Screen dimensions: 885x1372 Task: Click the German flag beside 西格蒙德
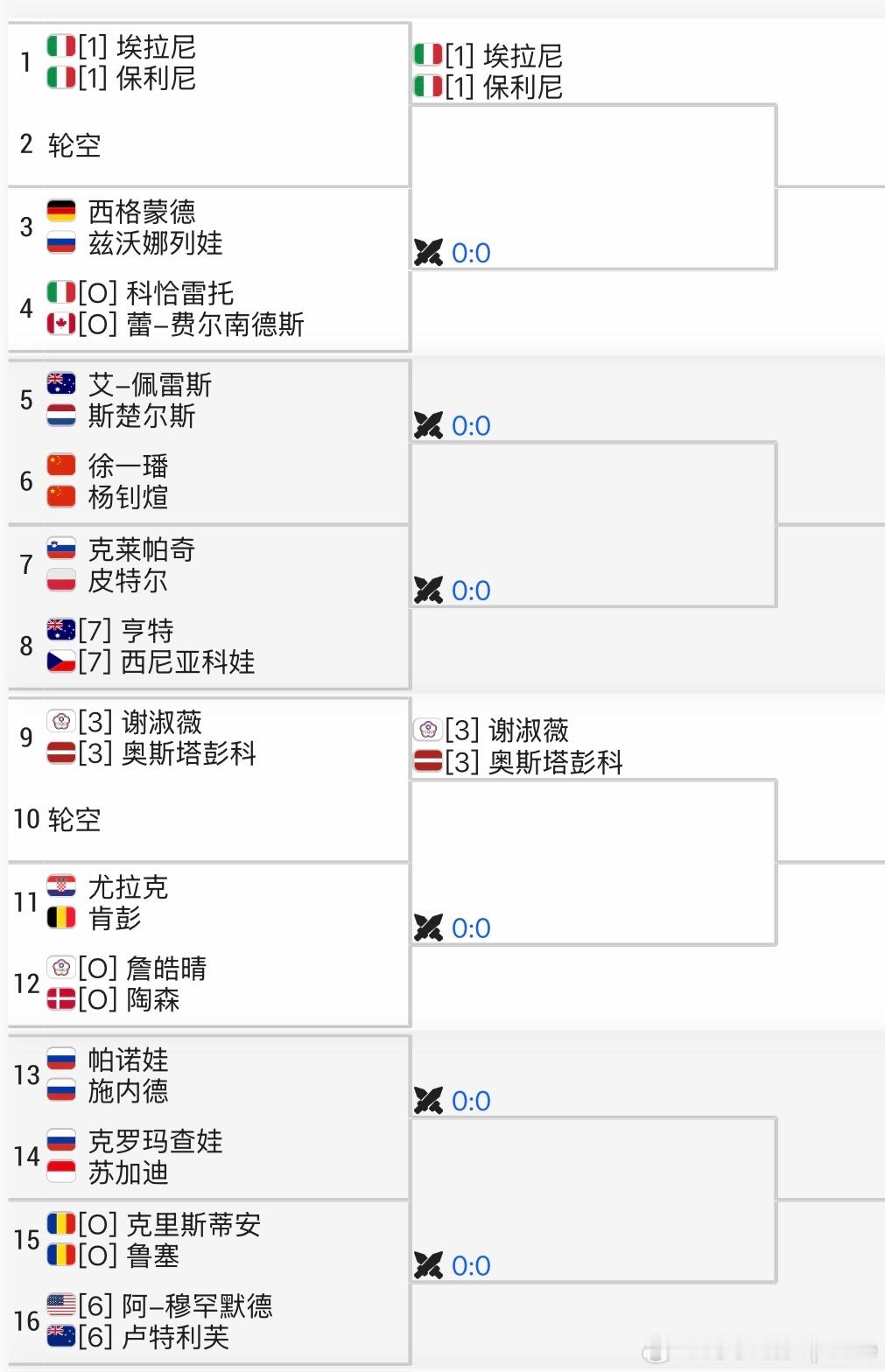tap(61, 211)
